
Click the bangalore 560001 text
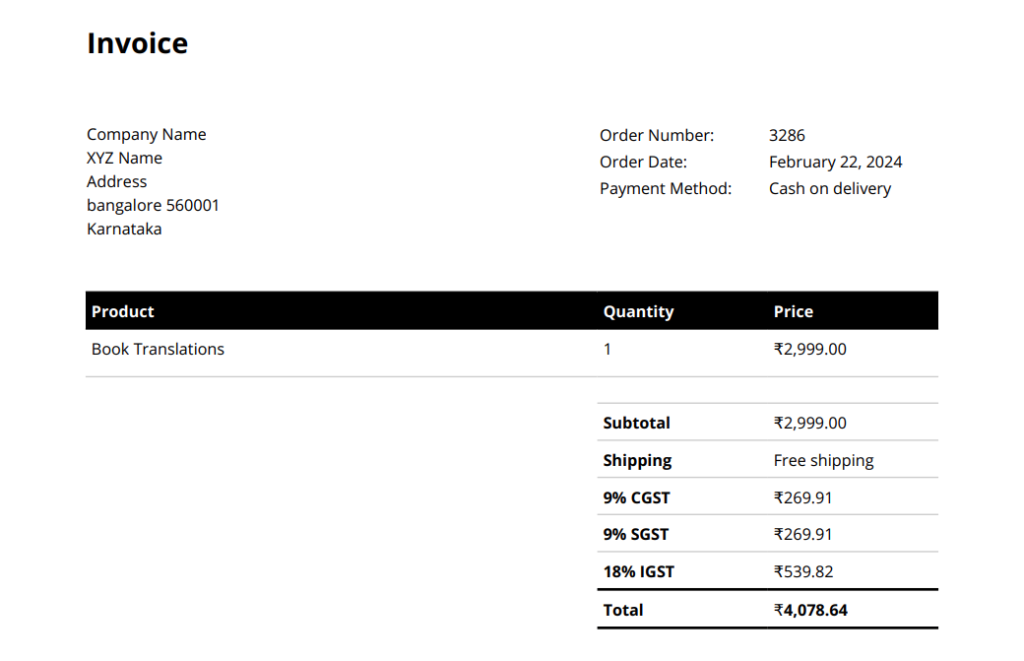pyautogui.click(x=153, y=205)
